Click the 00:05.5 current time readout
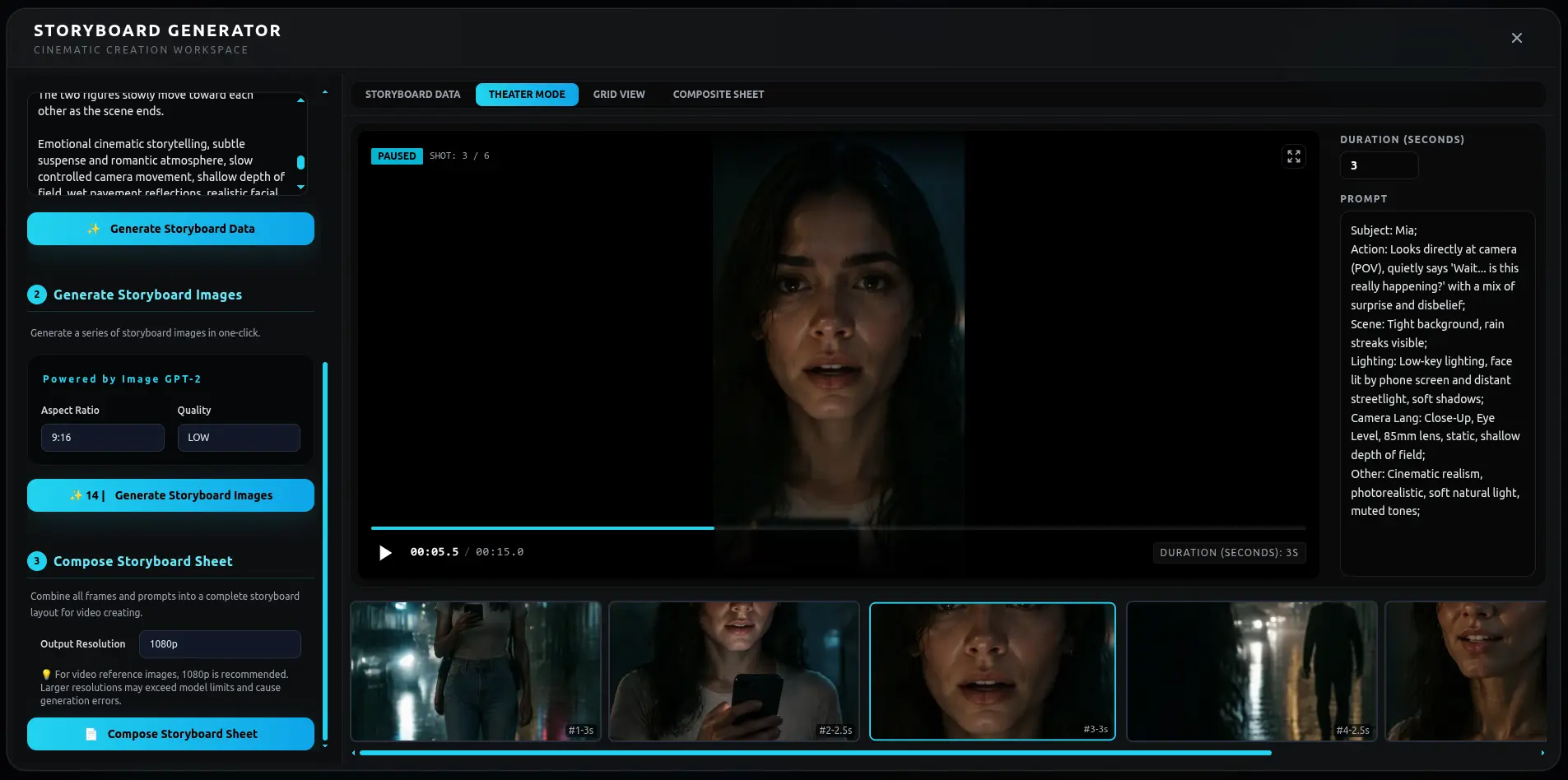Viewport: 1568px width, 780px height. [x=434, y=552]
